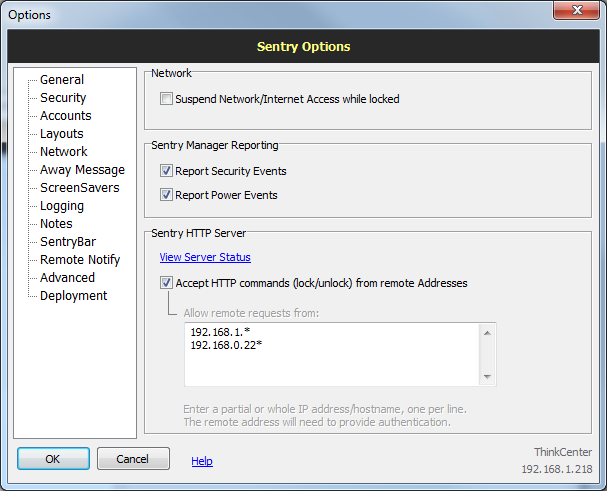Close the Options window
Screen dimensions: 607x491
tap(577, 10)
